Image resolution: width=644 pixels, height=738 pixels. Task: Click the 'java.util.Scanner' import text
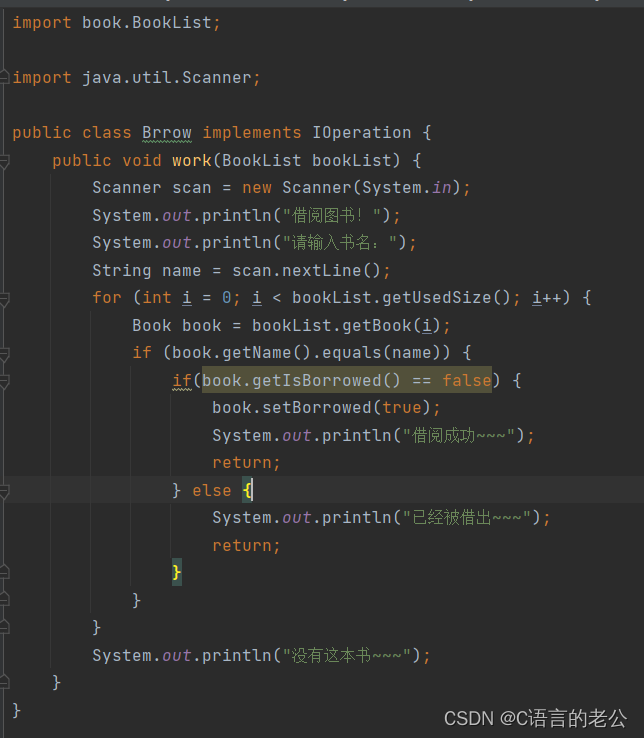167,78
